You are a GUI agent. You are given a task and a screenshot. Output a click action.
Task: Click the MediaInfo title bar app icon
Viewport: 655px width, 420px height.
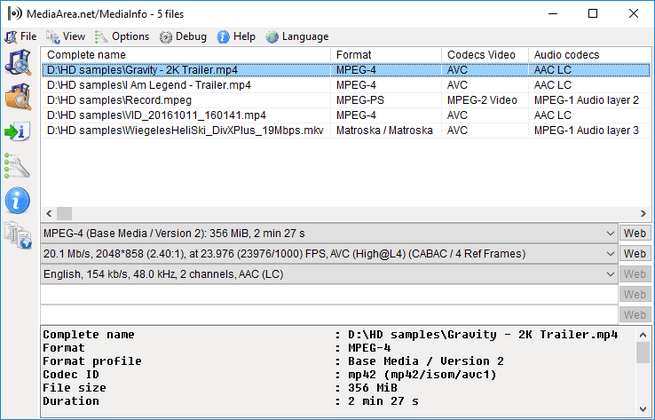coord(14,14)
